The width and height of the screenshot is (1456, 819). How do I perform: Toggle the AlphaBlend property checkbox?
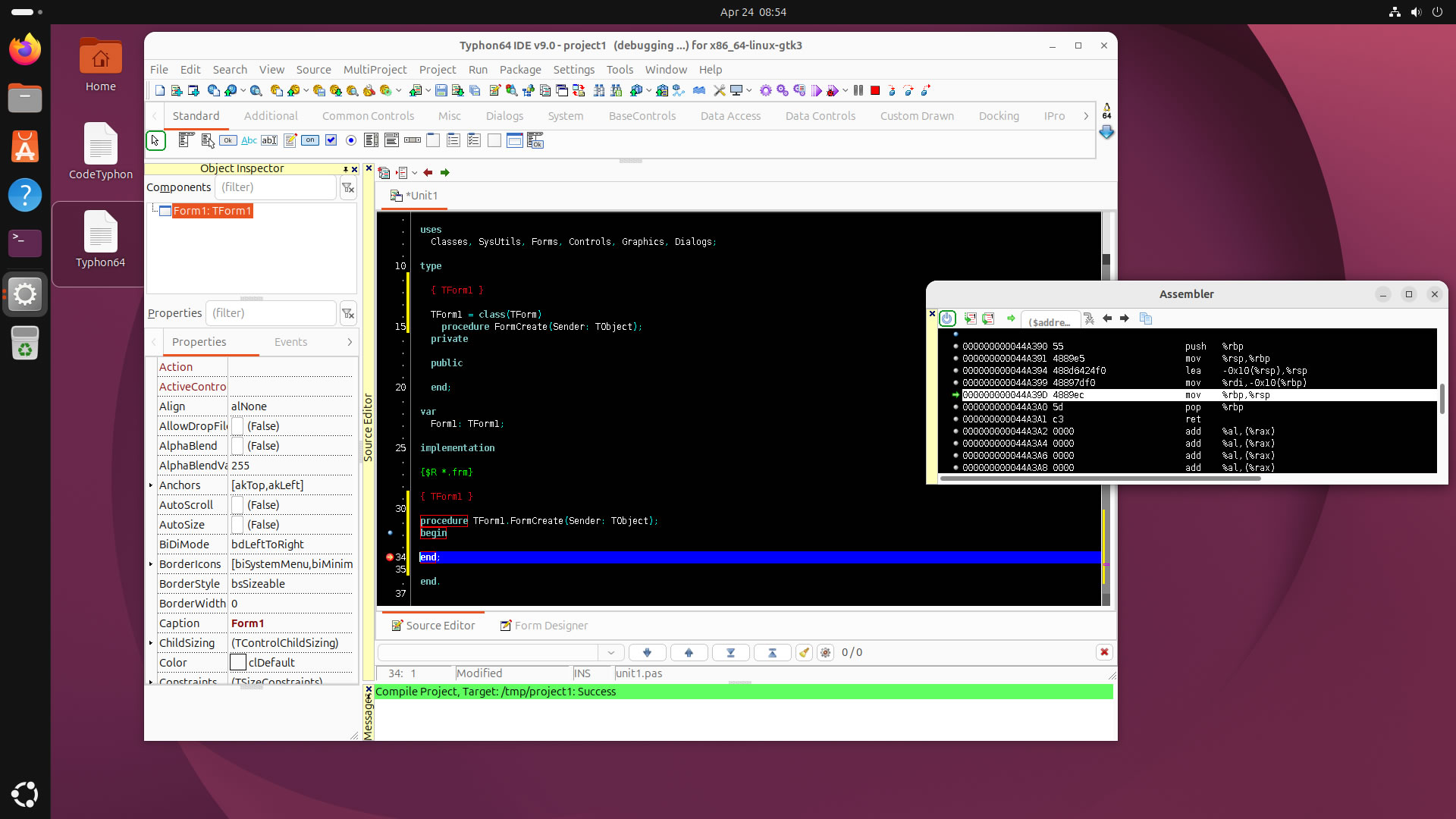[237, 446]
